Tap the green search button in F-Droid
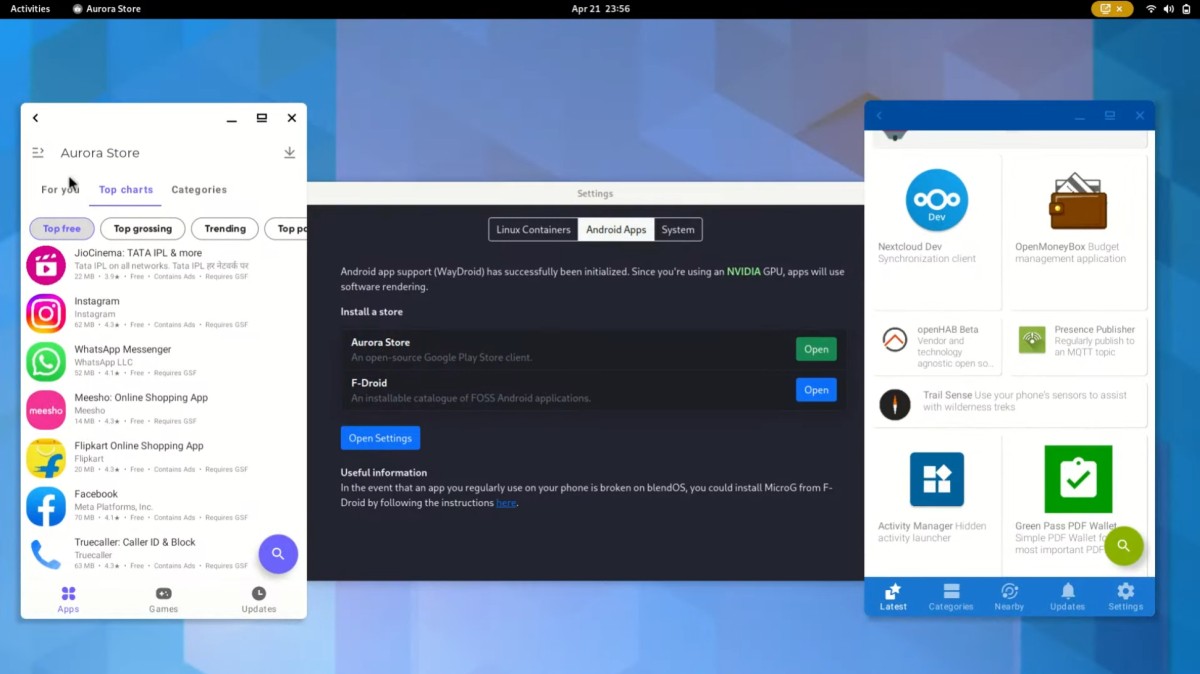Viewport: 1200px width, 674px height. click(x=1123, y=546)
